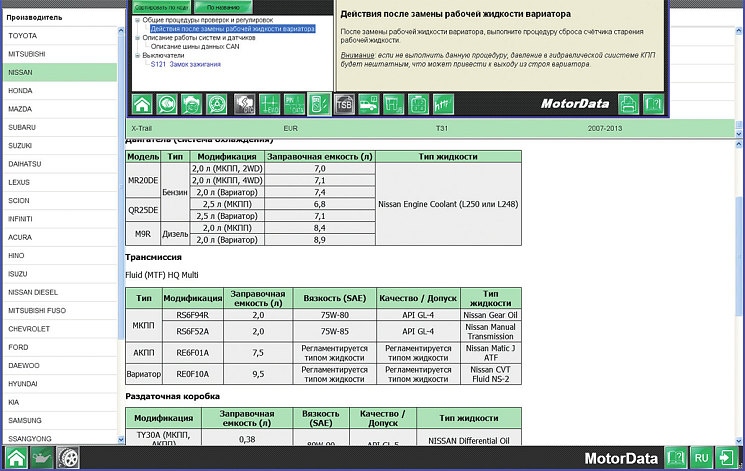This screenshot has height=471, width=745.
Task: Choose LEXUS manufacturer
Action: [60, 182]
